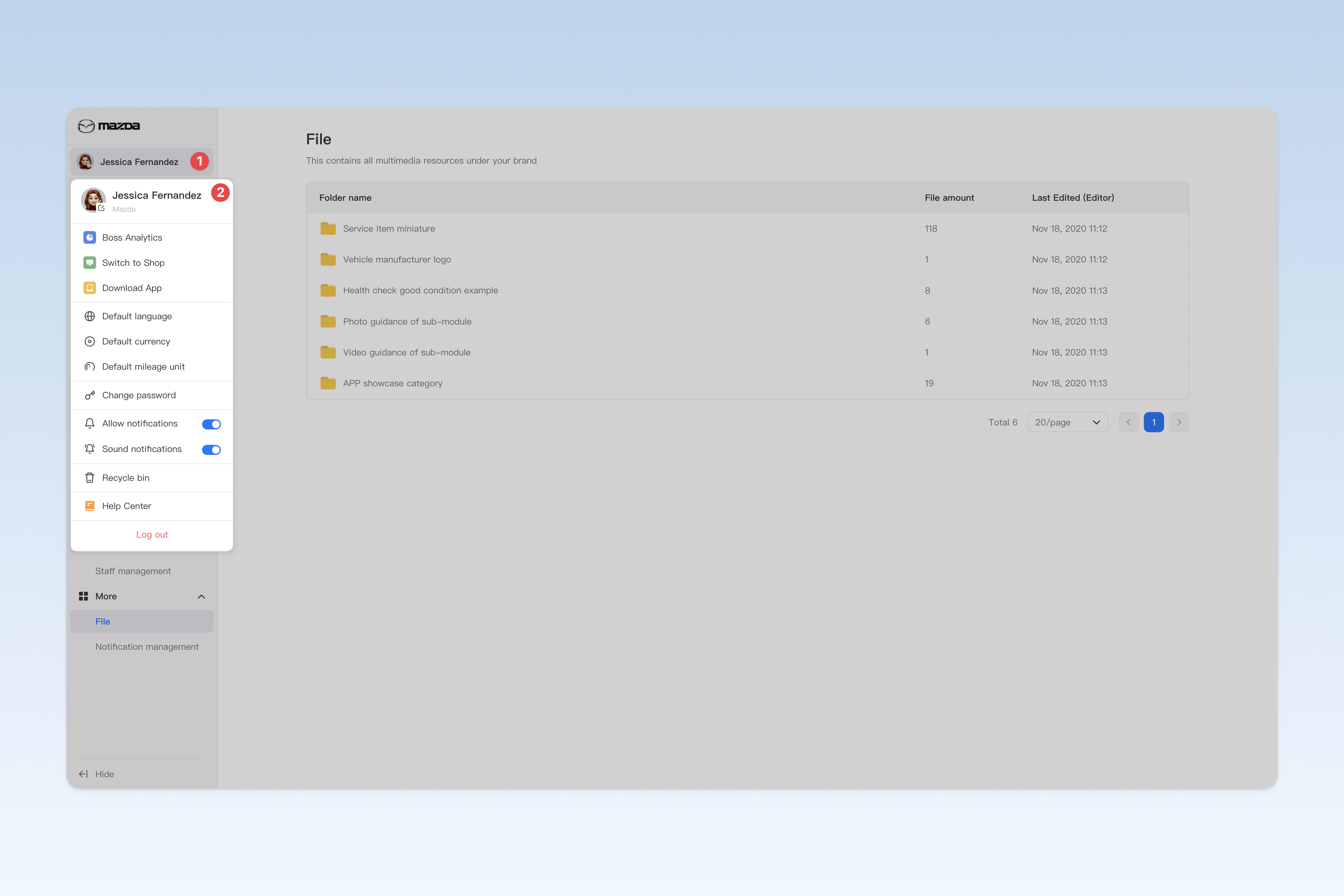Screen dimensions: 1344x896
Task: Click the Download App icon
Action: [90, 288]
